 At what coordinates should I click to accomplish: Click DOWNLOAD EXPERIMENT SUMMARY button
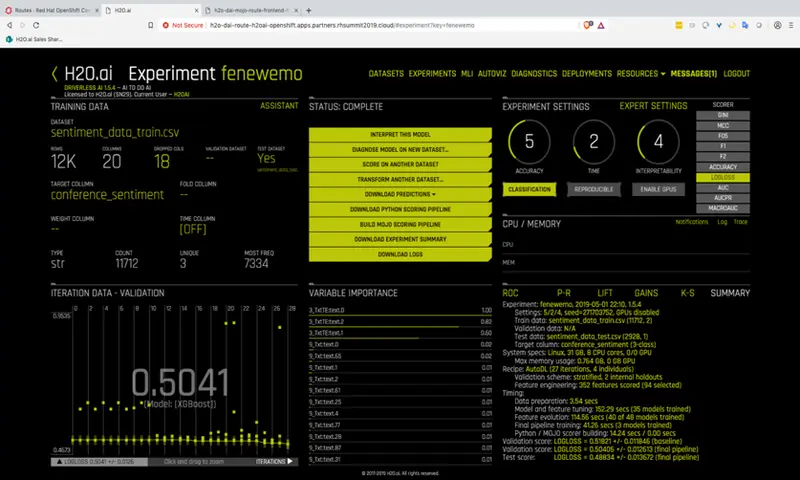400,239
